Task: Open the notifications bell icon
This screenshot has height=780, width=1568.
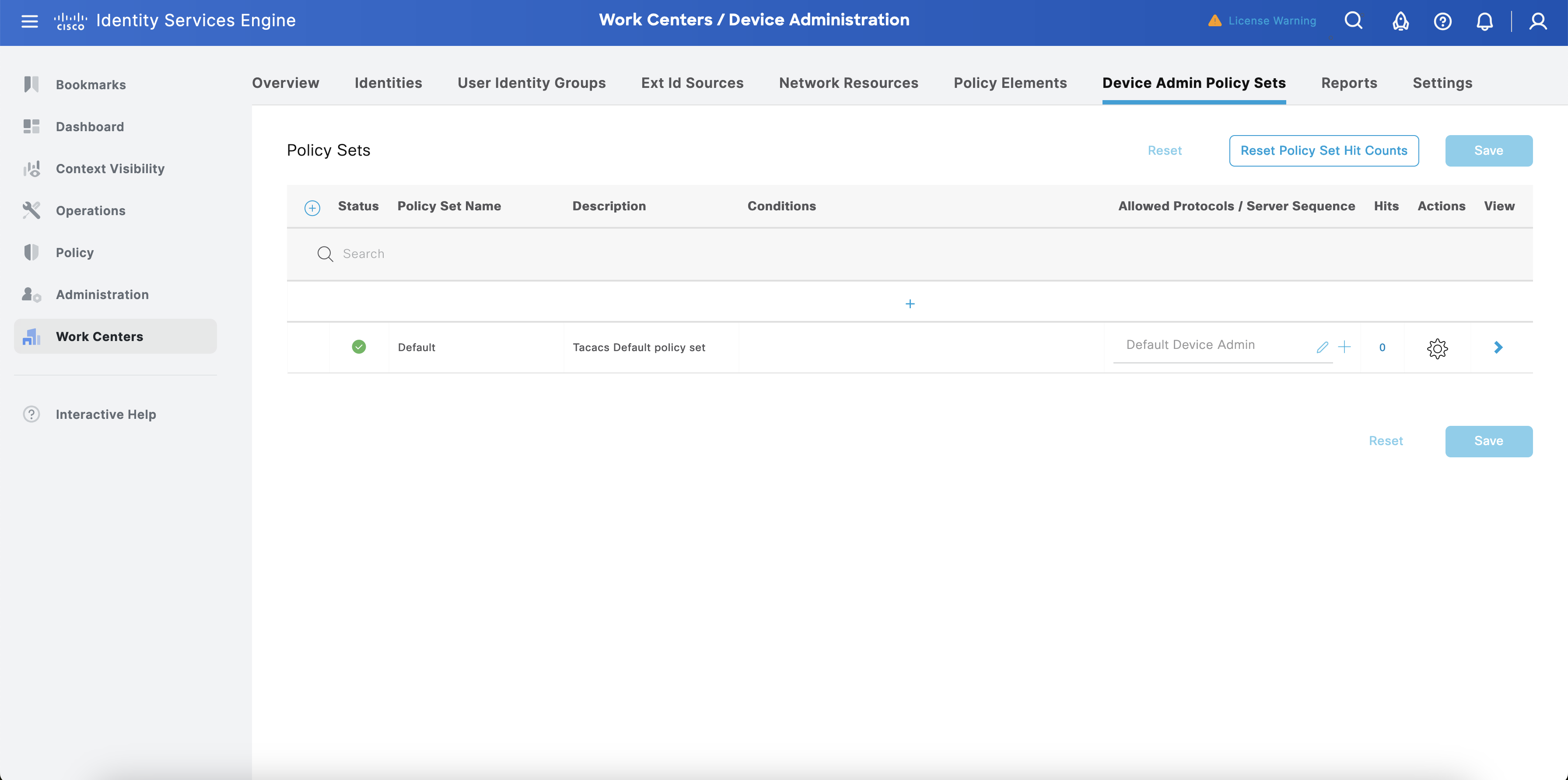Action: (x=1484, y=21)
